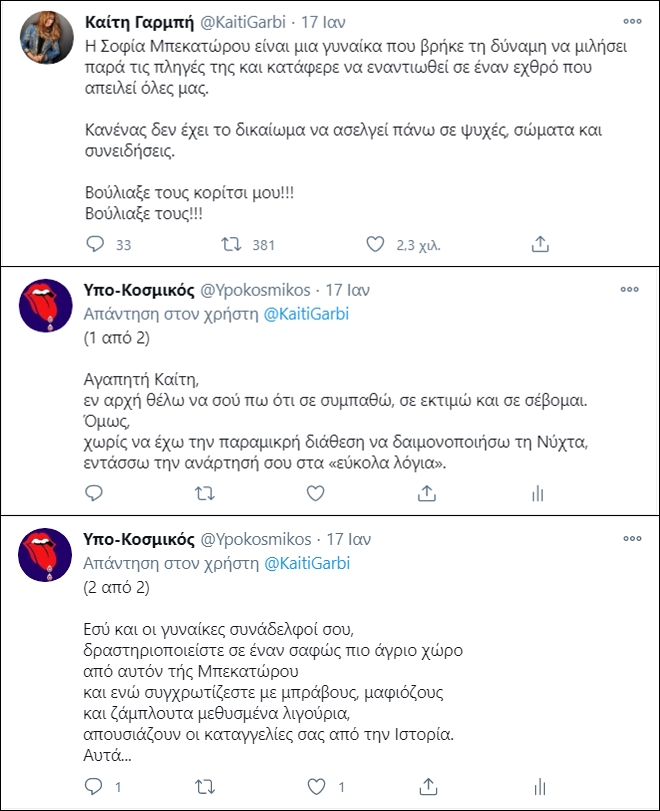Open more options on the (1 από 2) reply
This screenshot has width=660, height=811.
629,289
